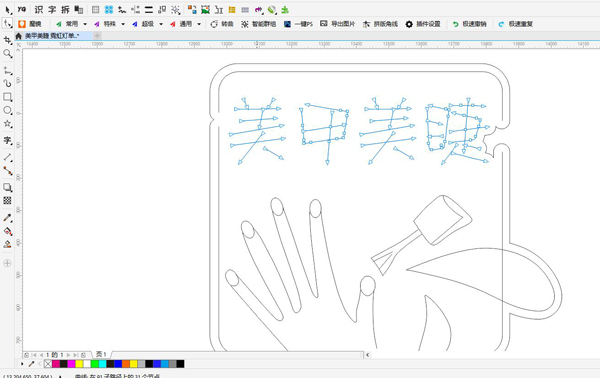Image resolution: width=600 pixels, height=378 pixels.
Task: Select the Connector tool
Action: [7, 171]
